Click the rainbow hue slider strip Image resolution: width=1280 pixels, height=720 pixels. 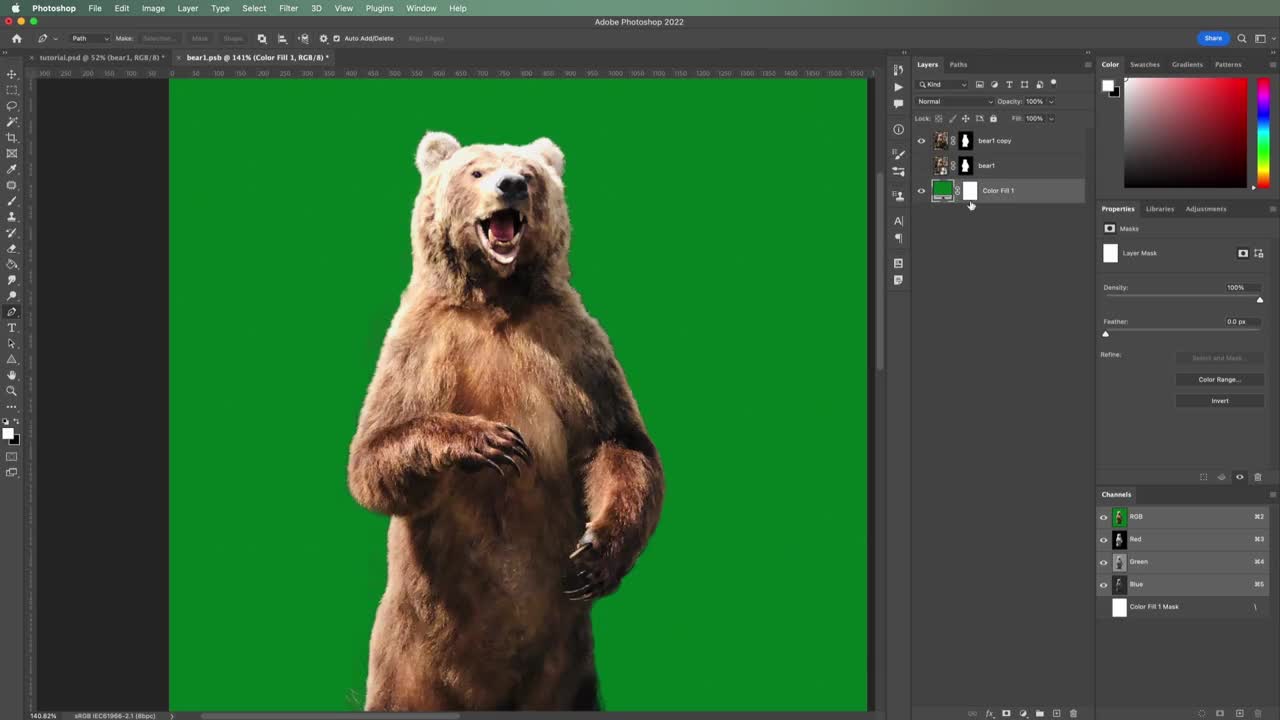1263,133
